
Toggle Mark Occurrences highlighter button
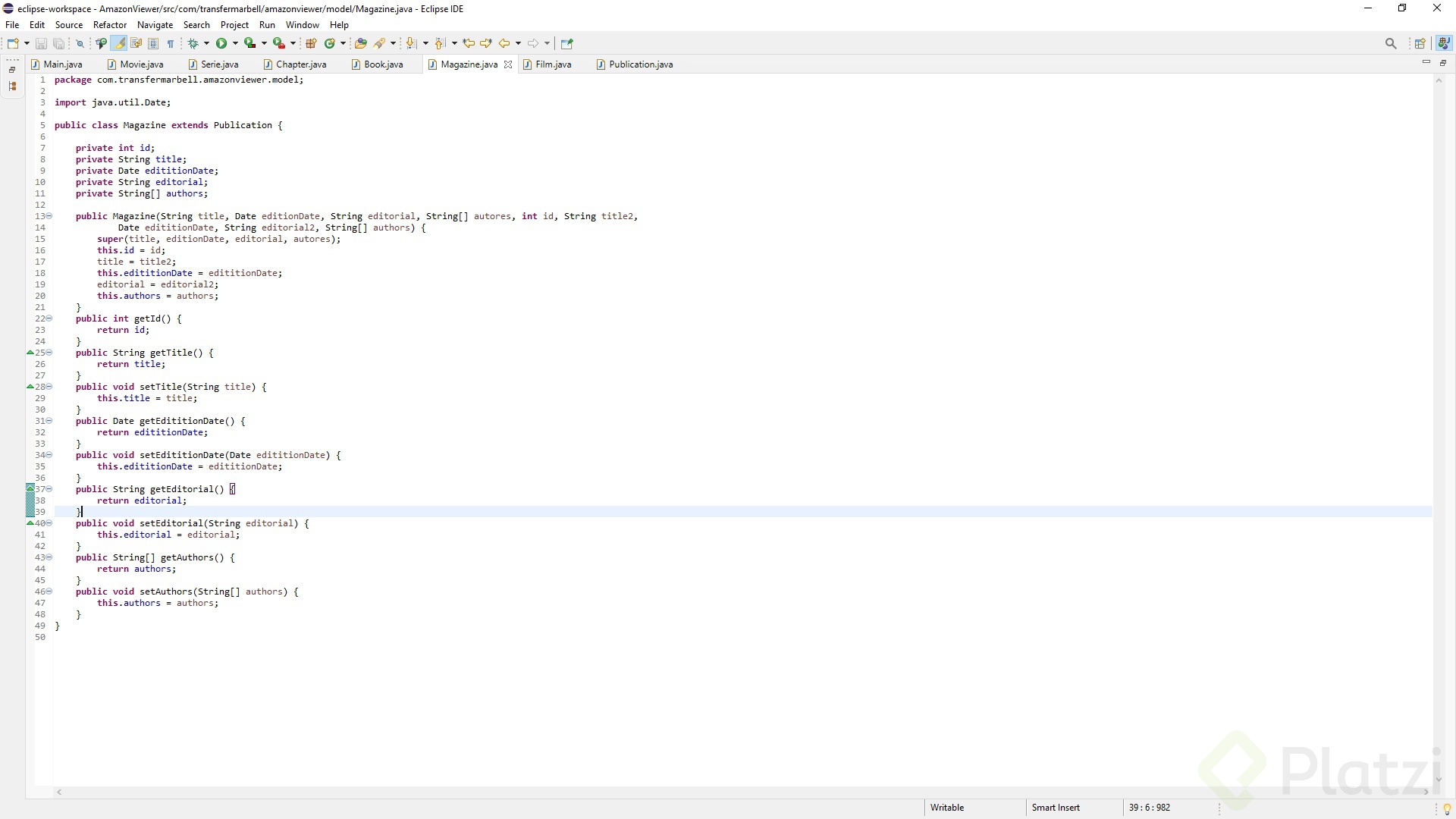point(119,43)
